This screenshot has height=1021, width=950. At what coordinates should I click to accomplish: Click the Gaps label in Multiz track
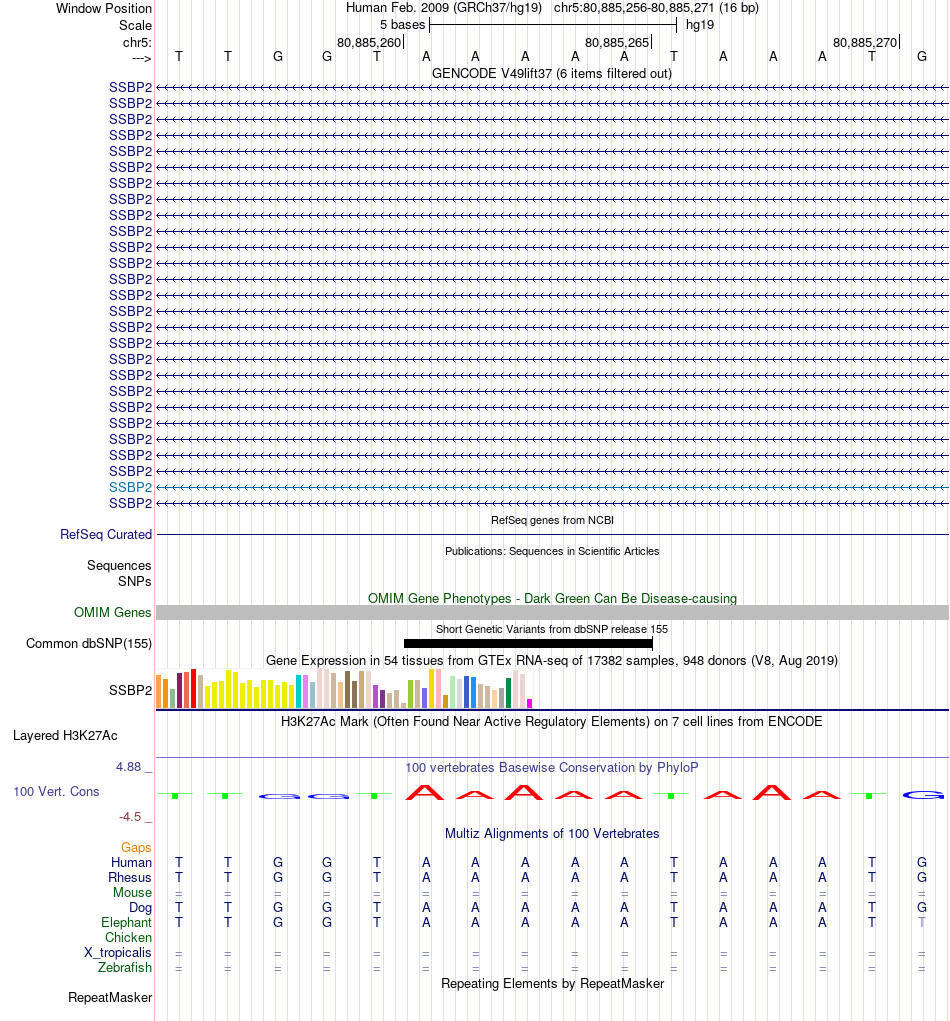click(x=135, y=847)
